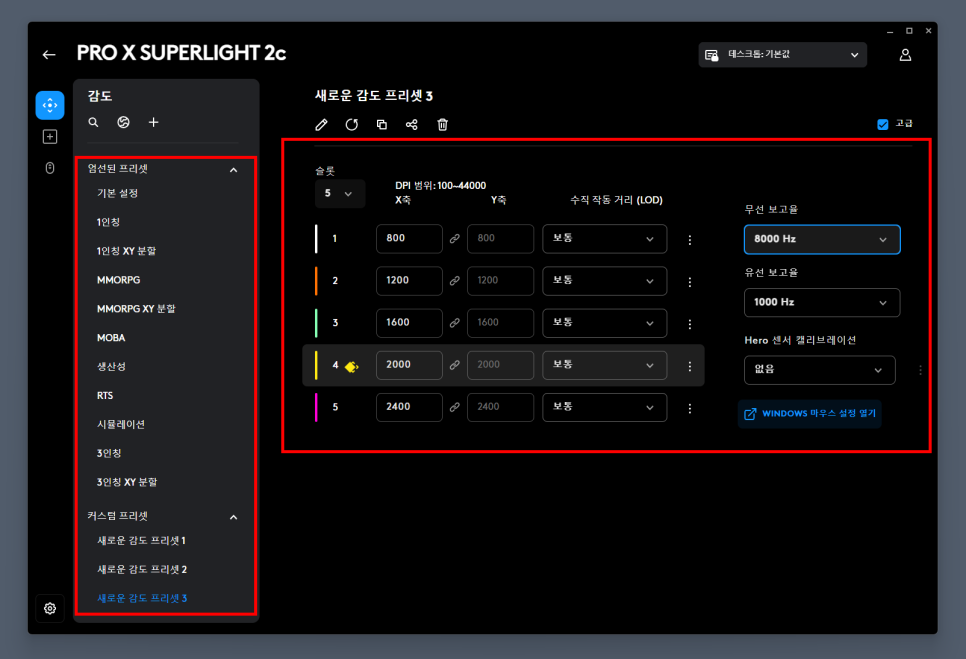The height and width of the screenshot is (659, 966).
Task: Search presets with the magnifier icon
Action: click(93, 123)
